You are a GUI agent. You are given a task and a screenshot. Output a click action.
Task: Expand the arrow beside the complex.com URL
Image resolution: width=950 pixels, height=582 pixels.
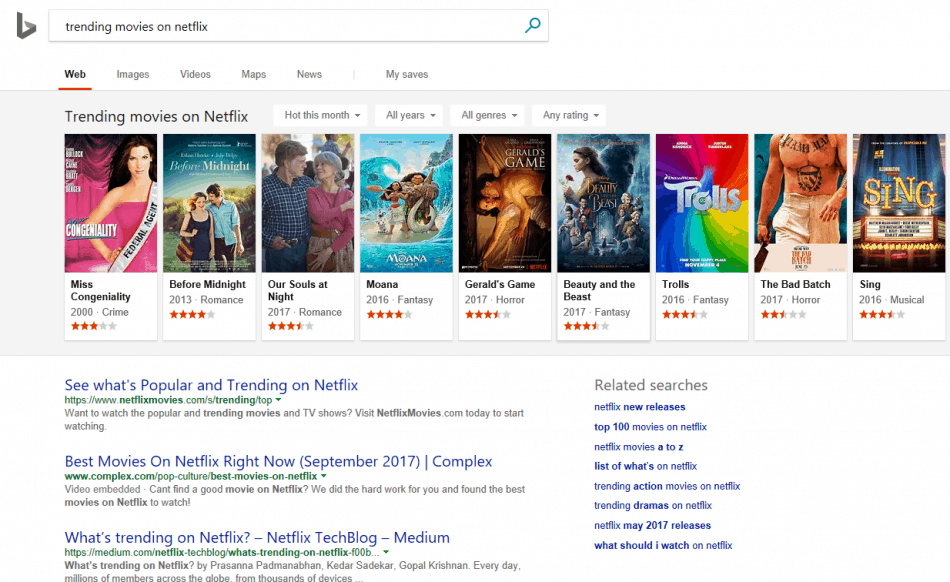[x=324, y=476]
